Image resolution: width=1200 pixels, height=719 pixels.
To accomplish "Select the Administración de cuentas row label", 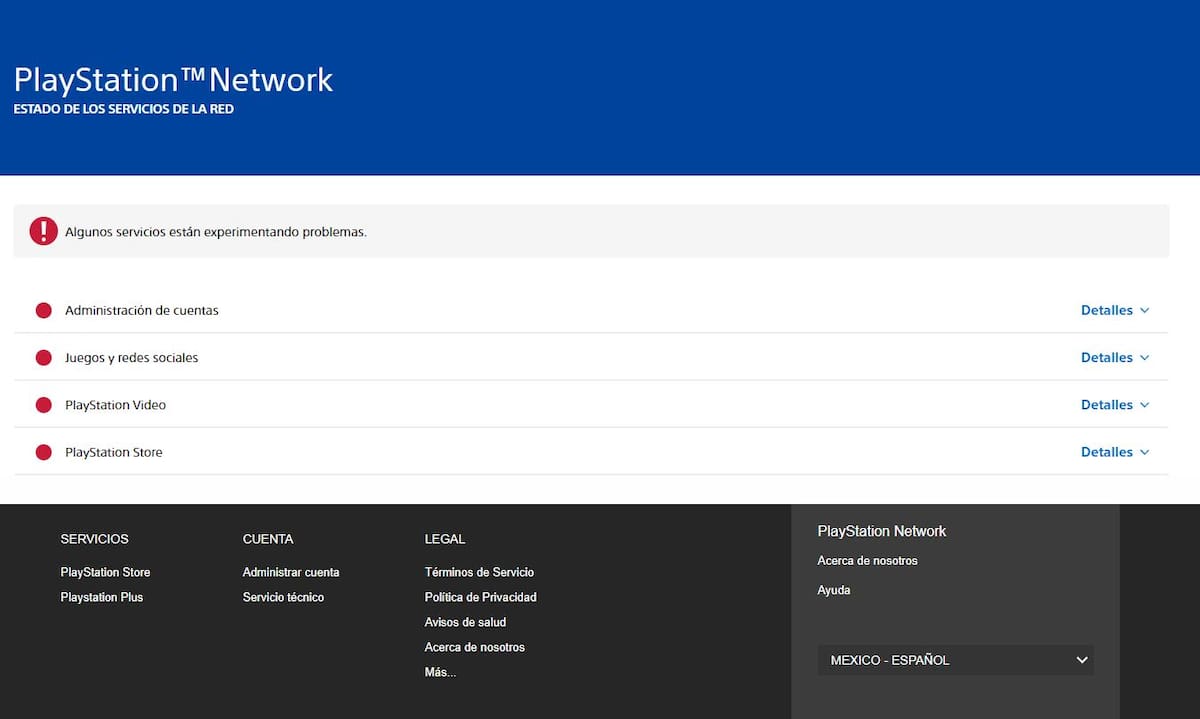I will pos(142,310).
